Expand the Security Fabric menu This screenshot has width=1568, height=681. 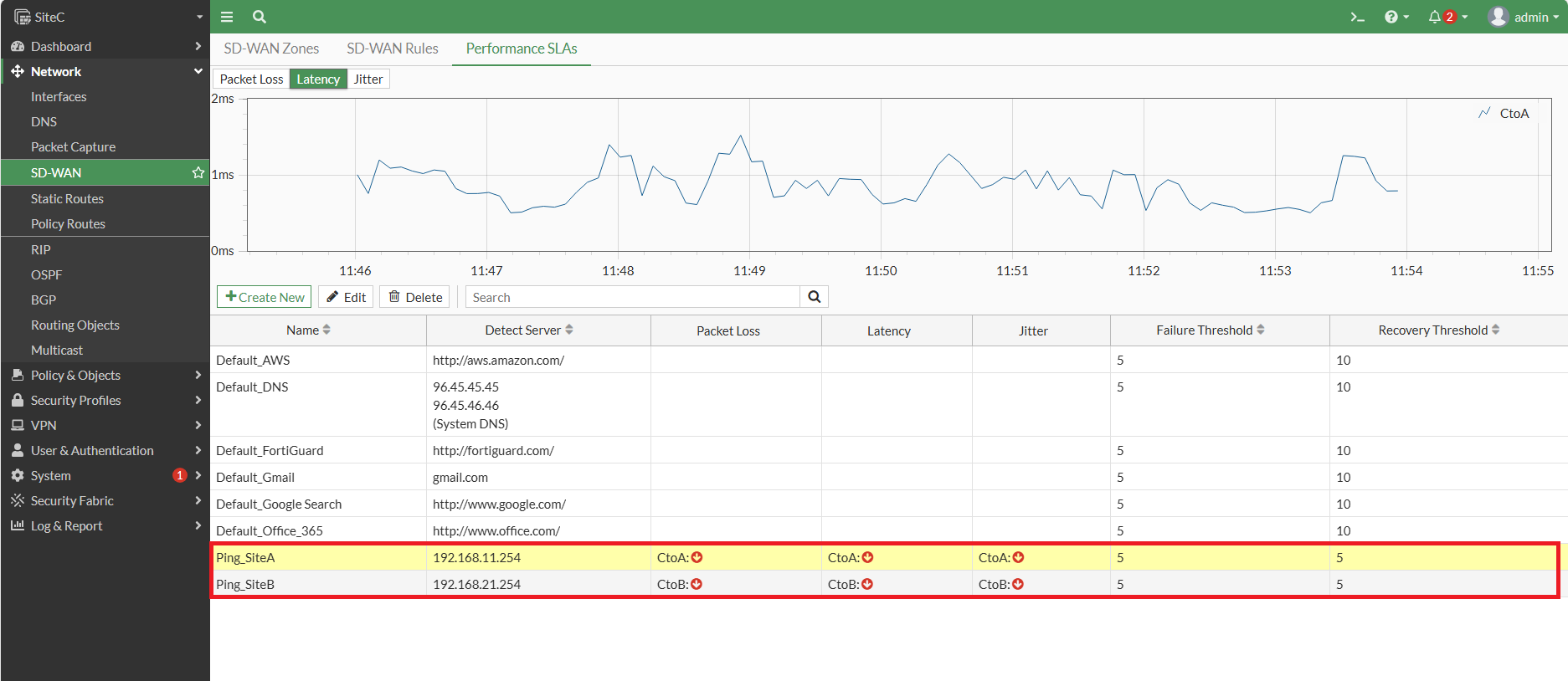105,500
